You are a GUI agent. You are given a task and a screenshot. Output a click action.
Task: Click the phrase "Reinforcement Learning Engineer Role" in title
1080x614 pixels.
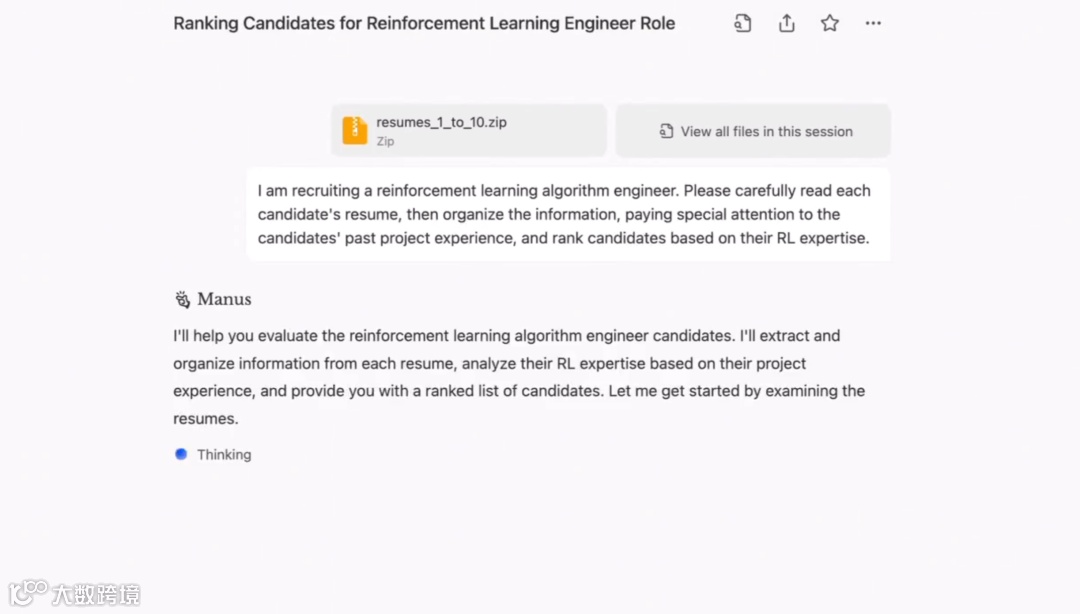pyautogui.click(x=520, y=23)
